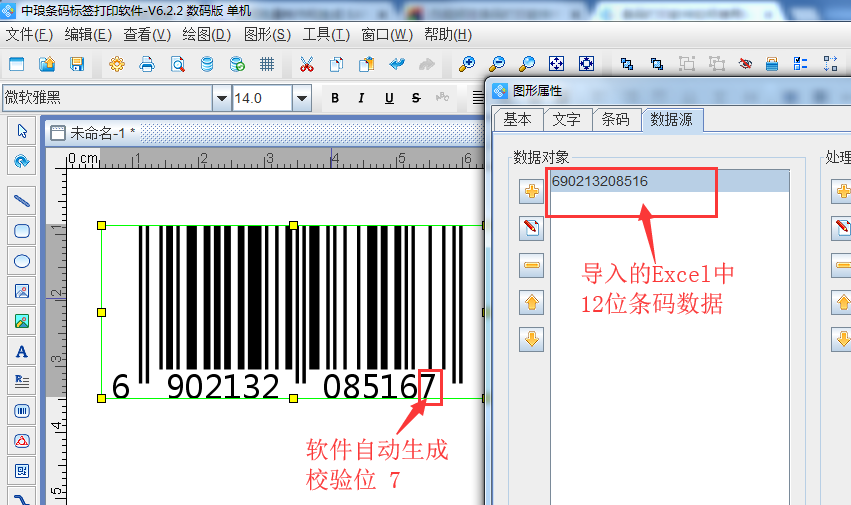
Task: Switch to the 条码 tab
Action: pos(615,119)
